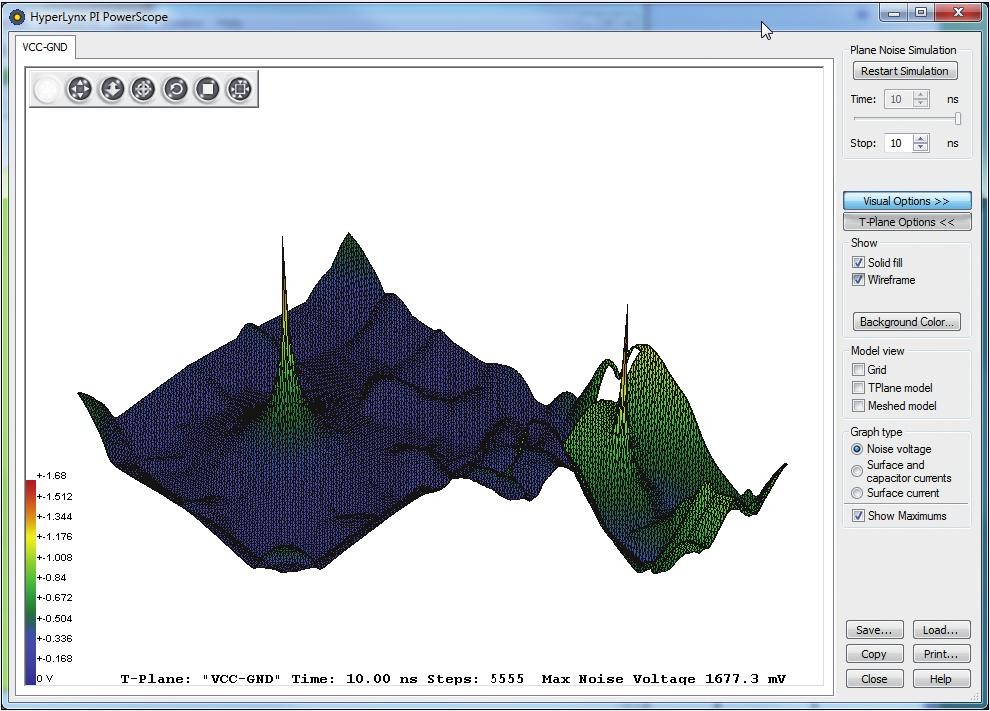This screenshot has width=990, height=711.
Task: Click the down-arrow view toolbar icon
Action: point(111,89)
